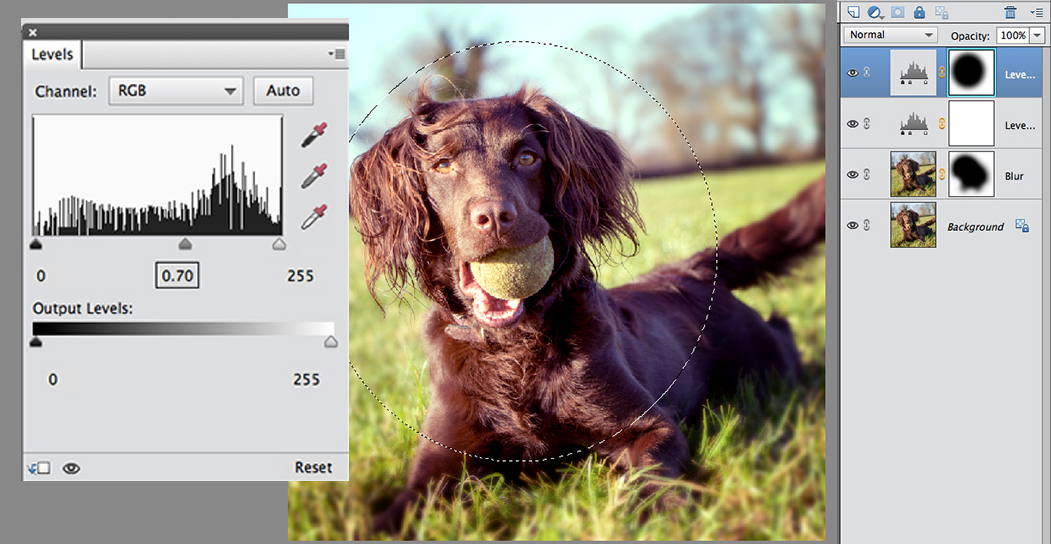
Task: Click the link toggle beside Blur layer eye
Action: pyautogui.click(x=867, y=174)
